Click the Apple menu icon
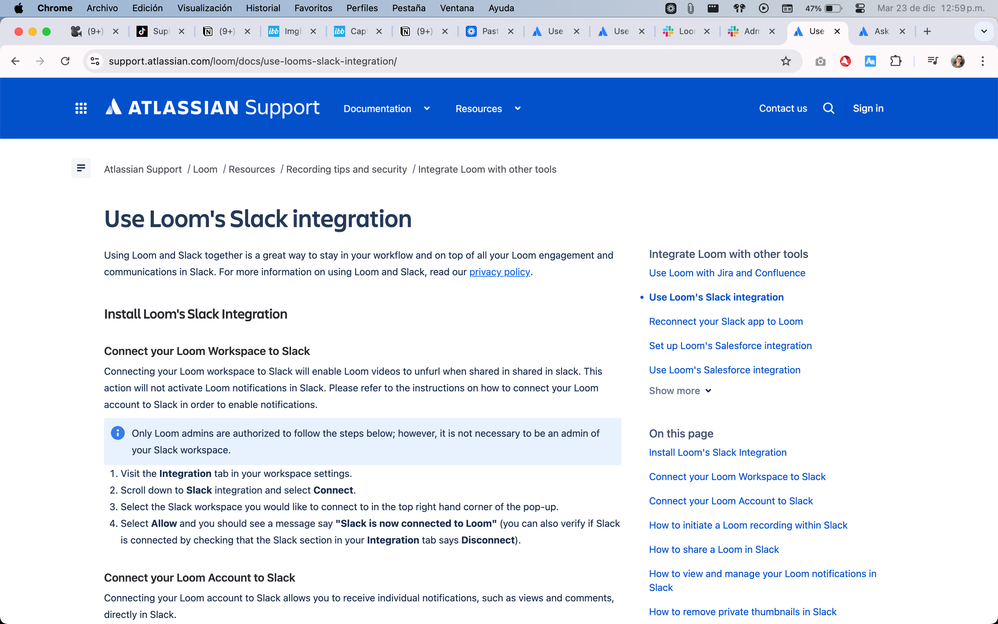This screenshot has height=624, width=998. [18, 8]
